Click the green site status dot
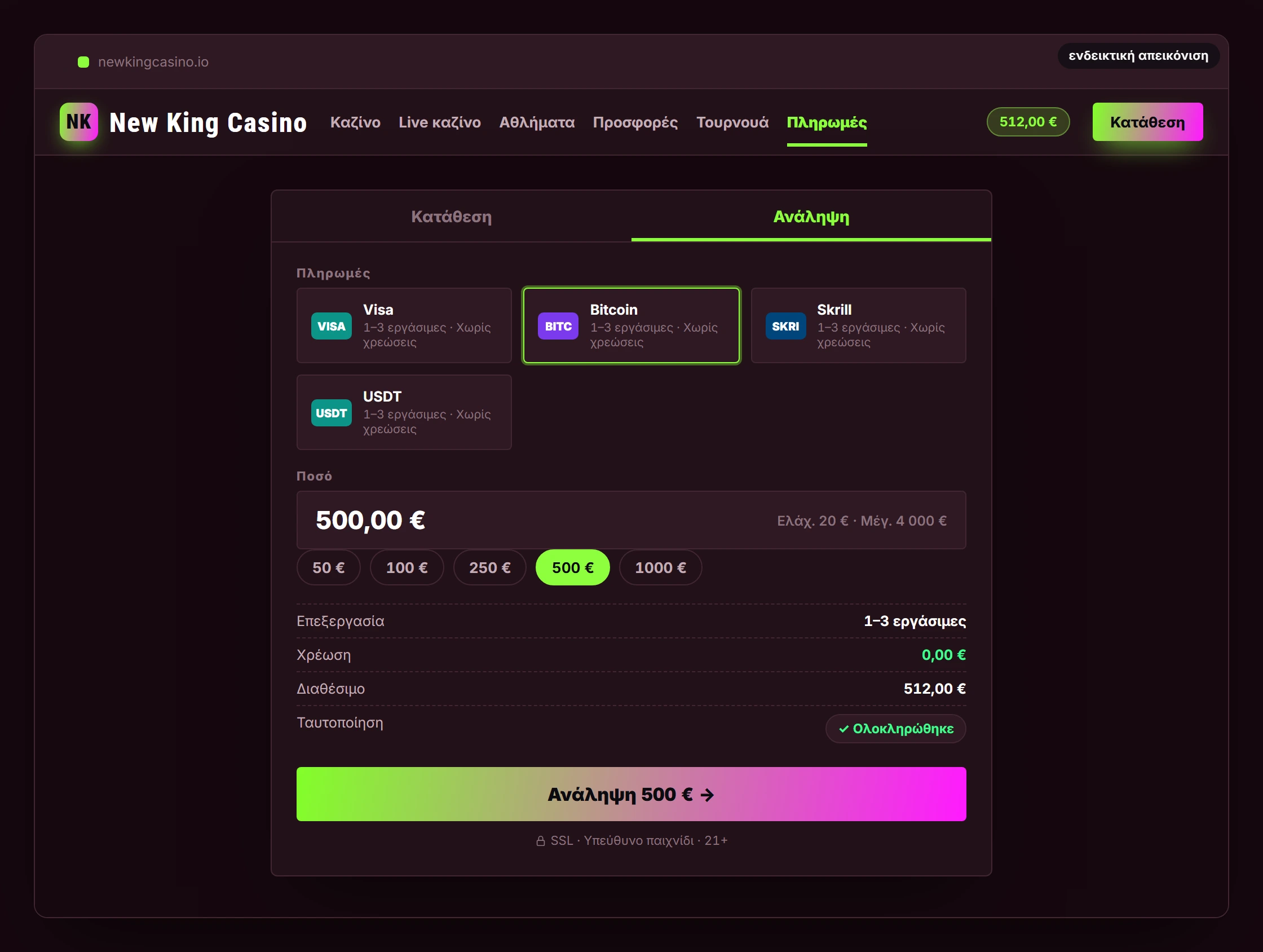This screenshot has height=952, width=1263. [83, 61]
